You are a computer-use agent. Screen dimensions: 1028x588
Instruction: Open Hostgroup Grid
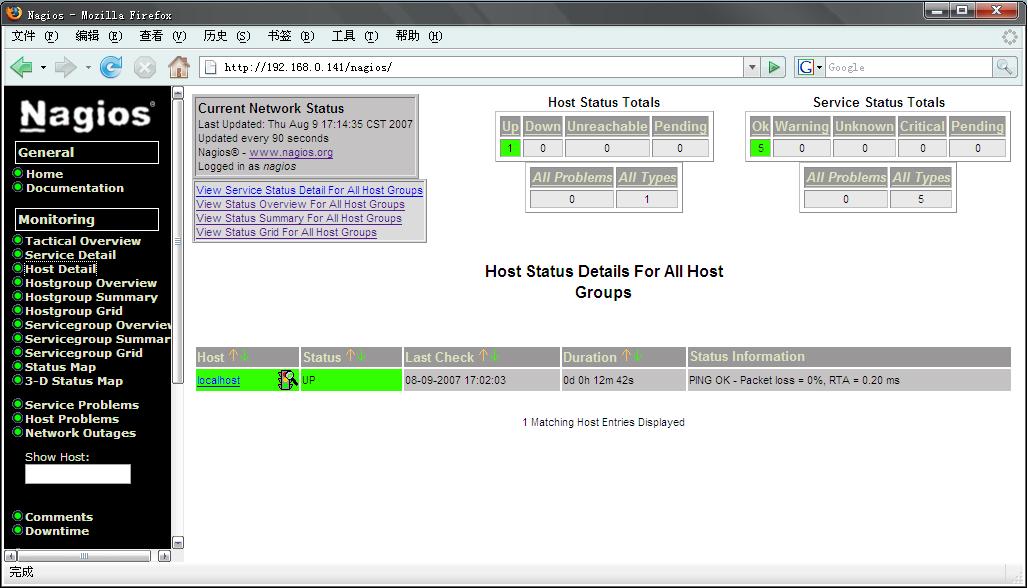tap(73, 311)
